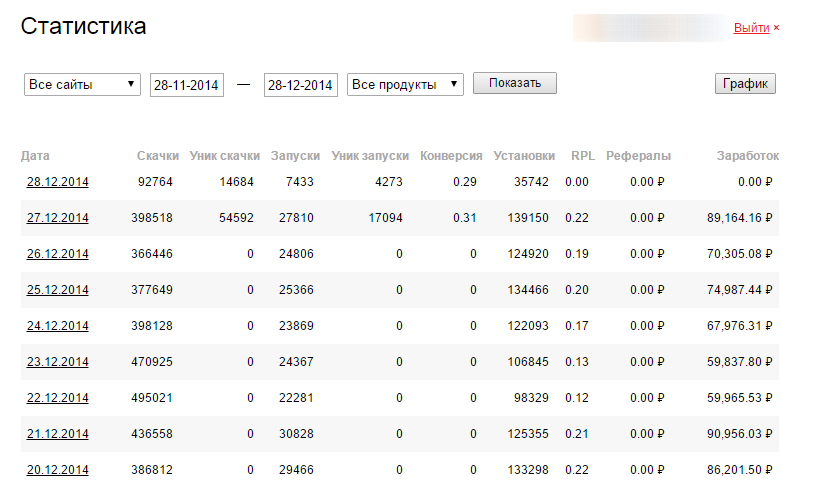Image resolution: width=820 pixels, height=483 pixels.
Task: Open the 24.12.2014 date link
Action: click(57, 326)
